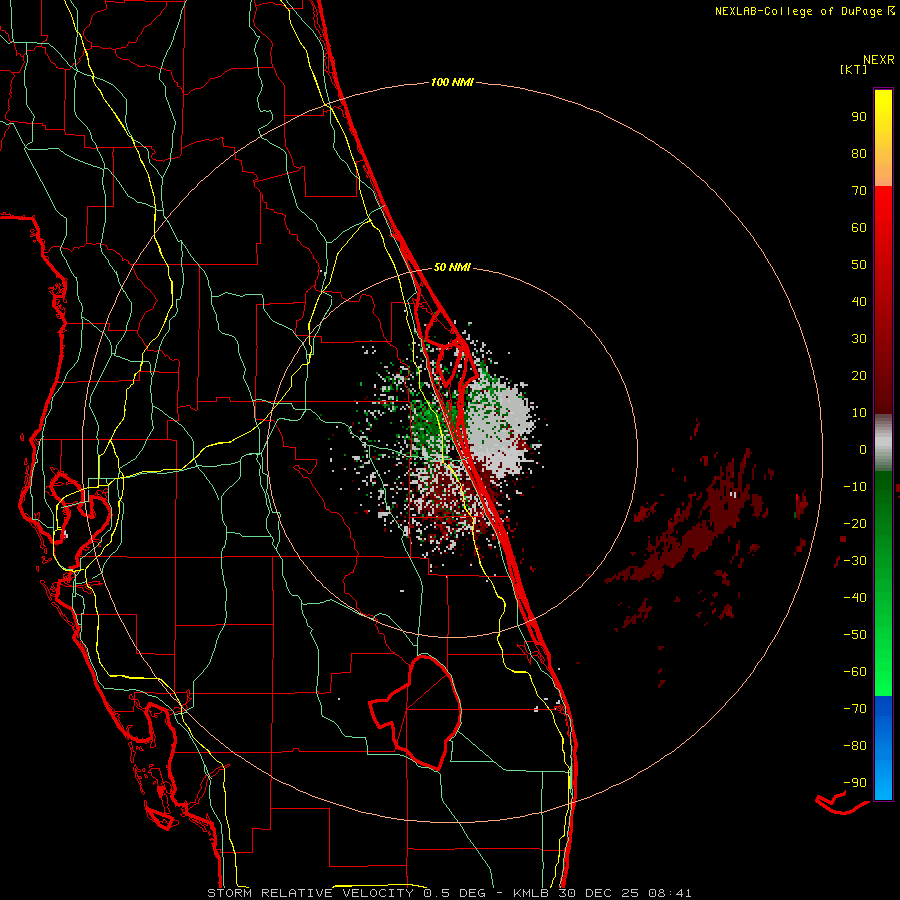
Task: Click the 0 value on velocity scale
Action: point(863,450)
